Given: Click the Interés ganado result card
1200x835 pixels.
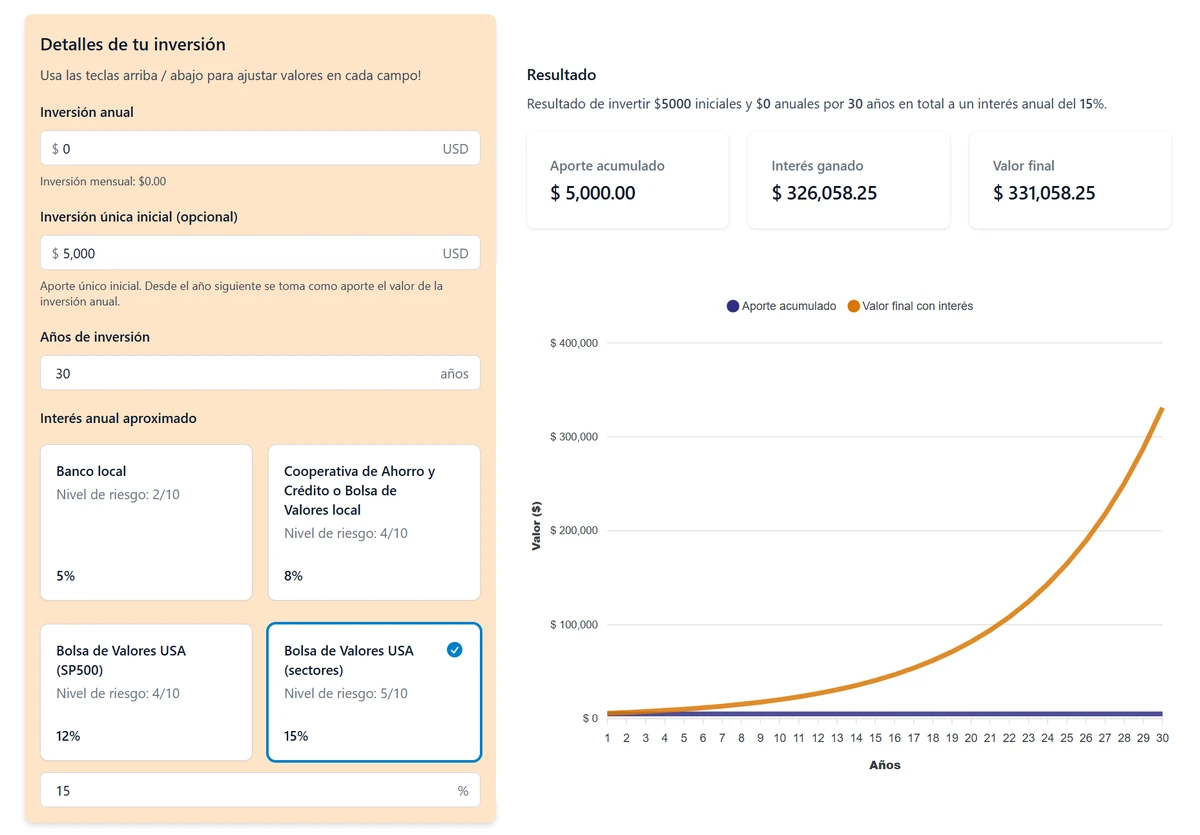Looking at the screenshot, I should click(848, 180).
